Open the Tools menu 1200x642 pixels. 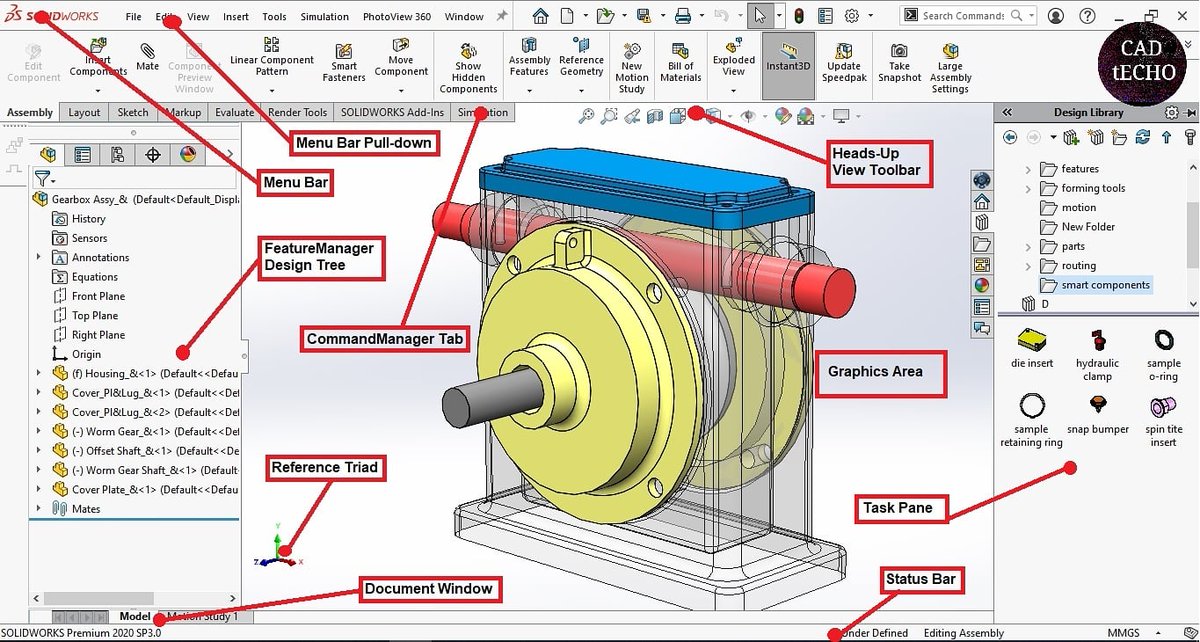point(274,17)
